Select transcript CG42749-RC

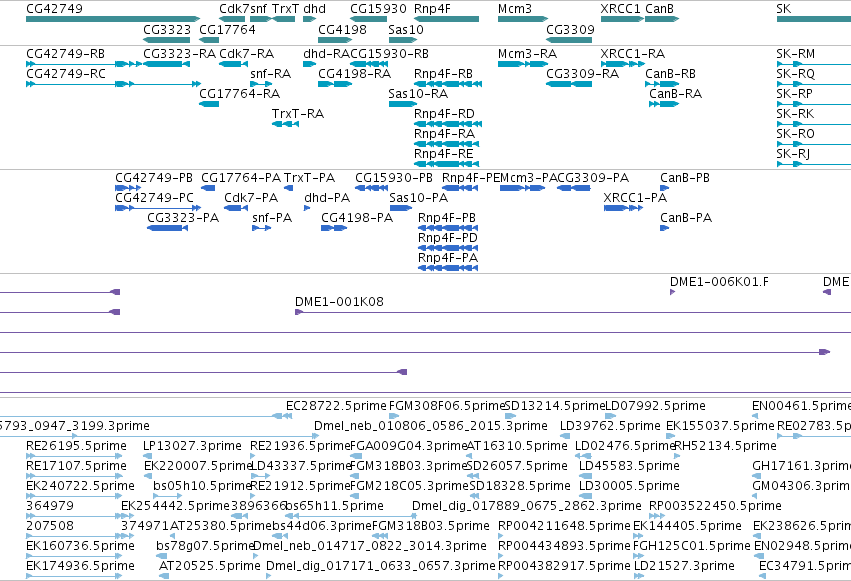click(113, 84)
